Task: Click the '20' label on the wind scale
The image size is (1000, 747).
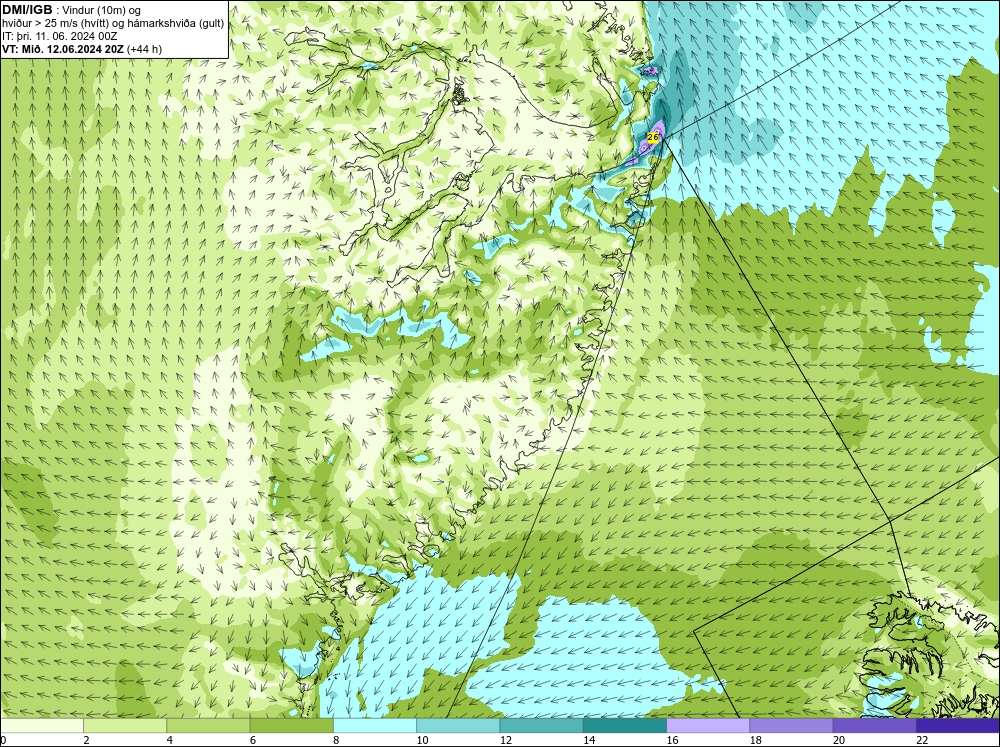Action: tap(838, 740)
